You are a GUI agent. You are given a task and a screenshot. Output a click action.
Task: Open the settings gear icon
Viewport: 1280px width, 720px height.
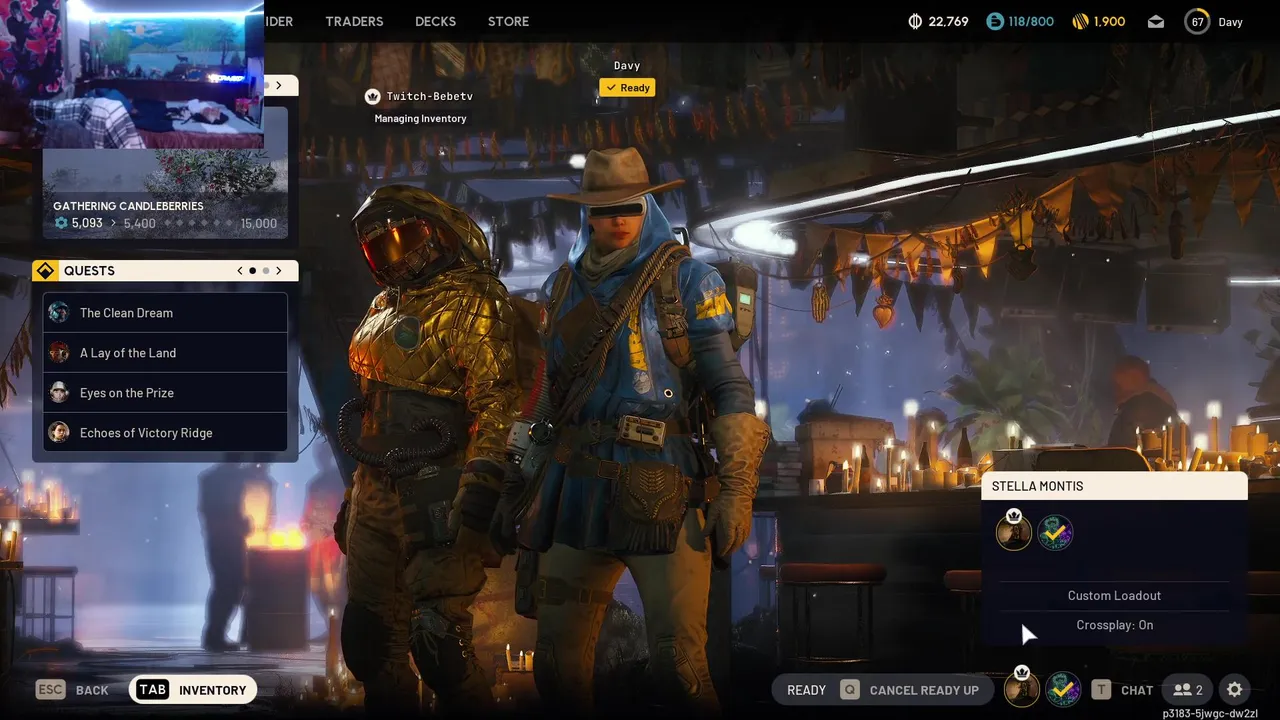coord(1235,690)
